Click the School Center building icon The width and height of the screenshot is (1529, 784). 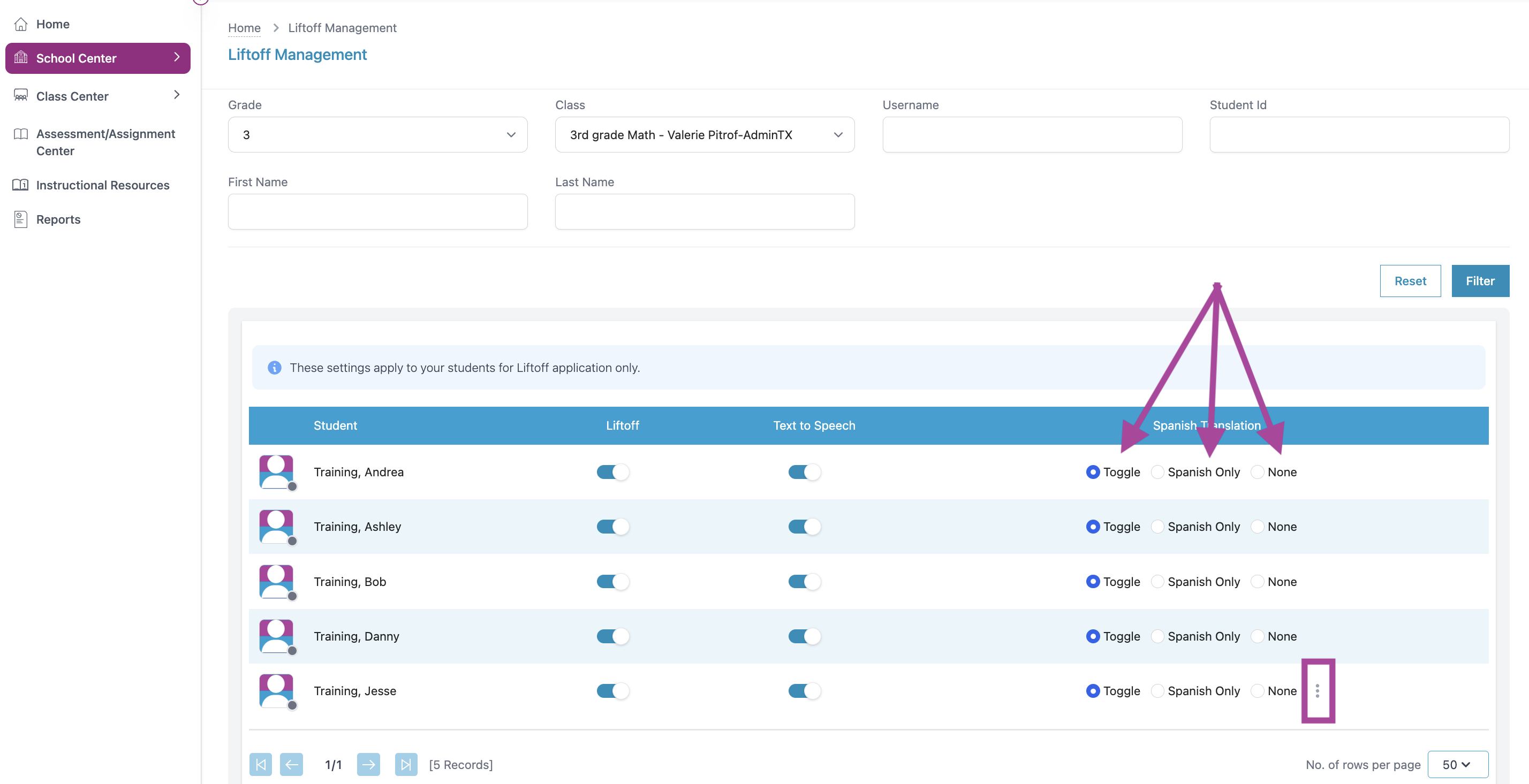point(21,58)
